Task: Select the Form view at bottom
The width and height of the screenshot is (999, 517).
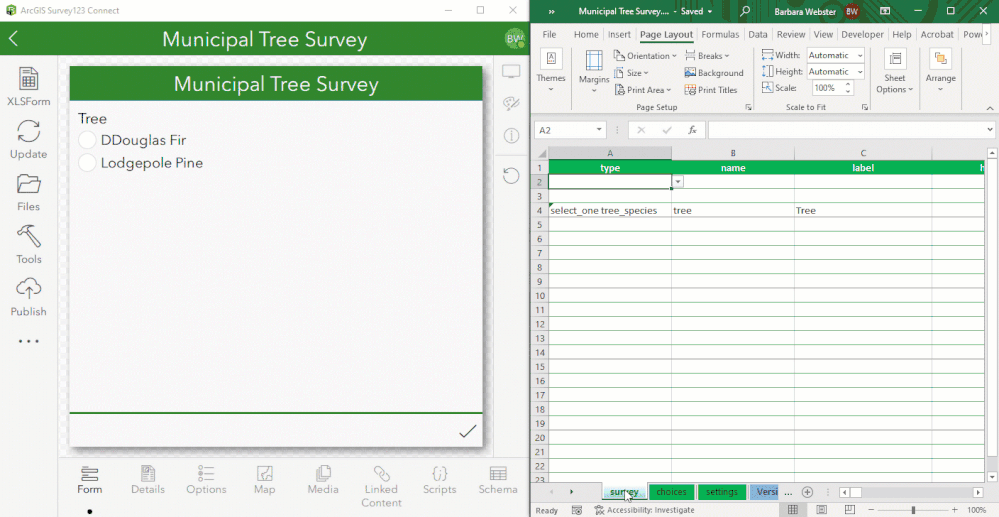Action: [89, 481]
